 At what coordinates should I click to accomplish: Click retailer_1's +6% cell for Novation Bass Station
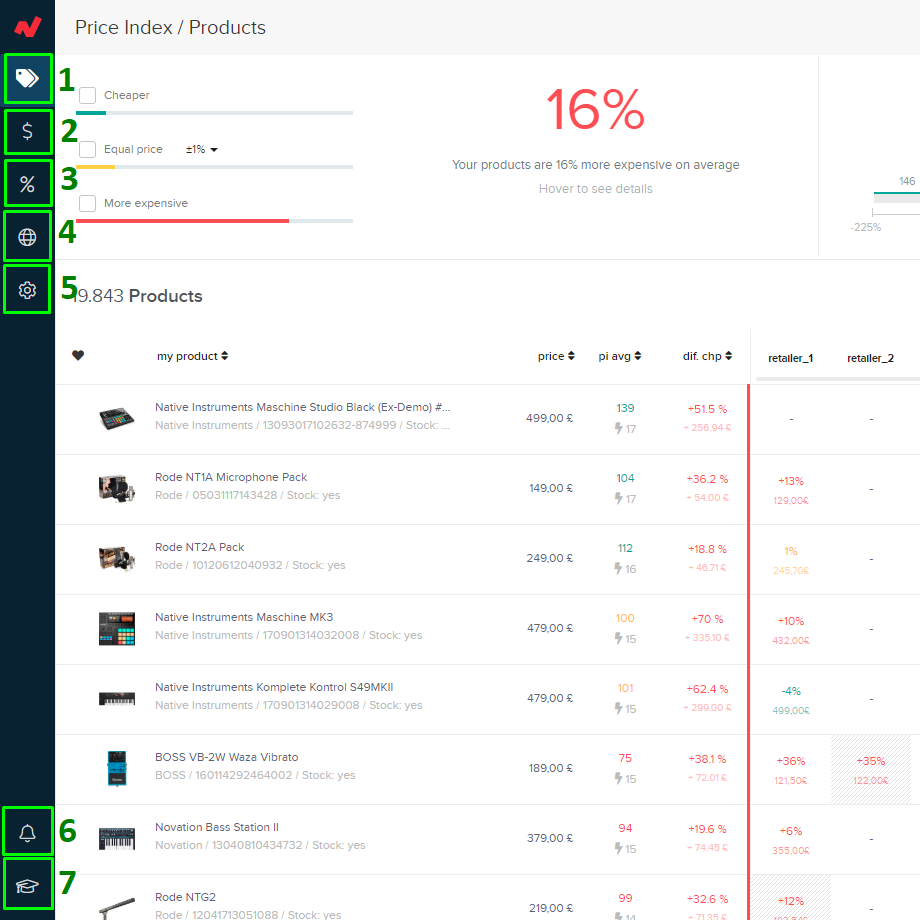[x=790, y=839]
